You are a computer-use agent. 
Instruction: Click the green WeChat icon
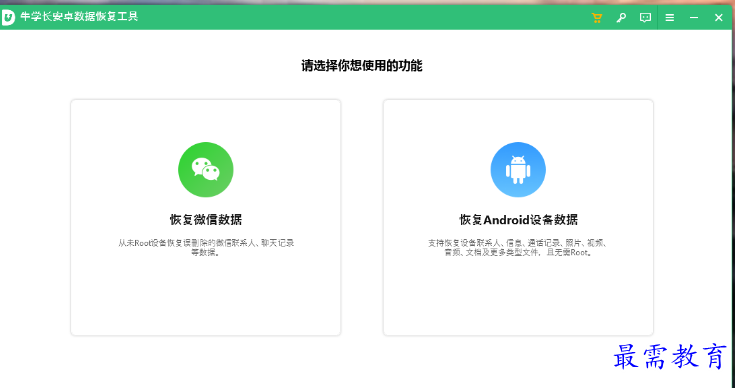[206, 170]
